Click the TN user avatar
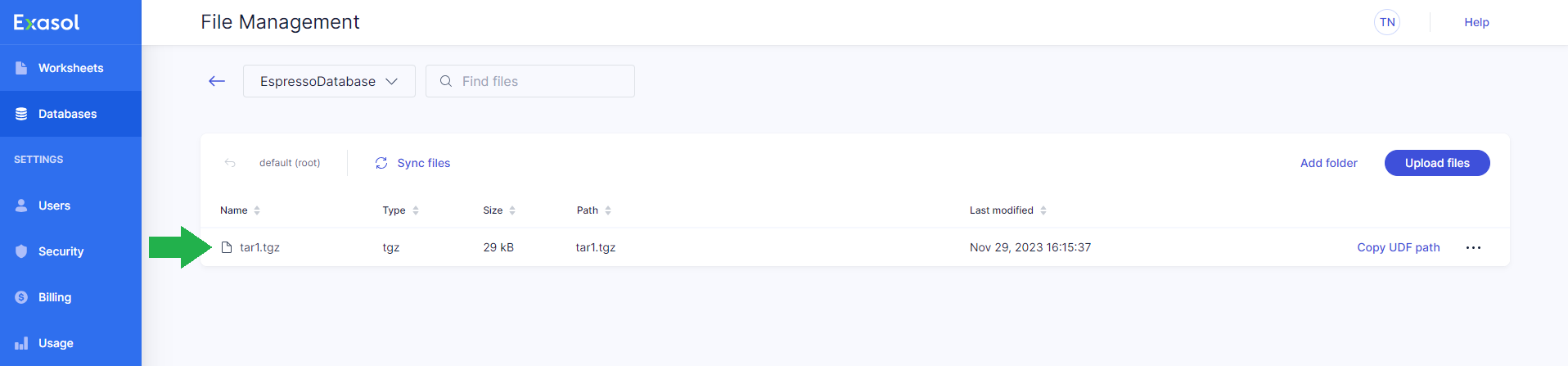This screenshot has width=1568, height=366. point(1387,22)
